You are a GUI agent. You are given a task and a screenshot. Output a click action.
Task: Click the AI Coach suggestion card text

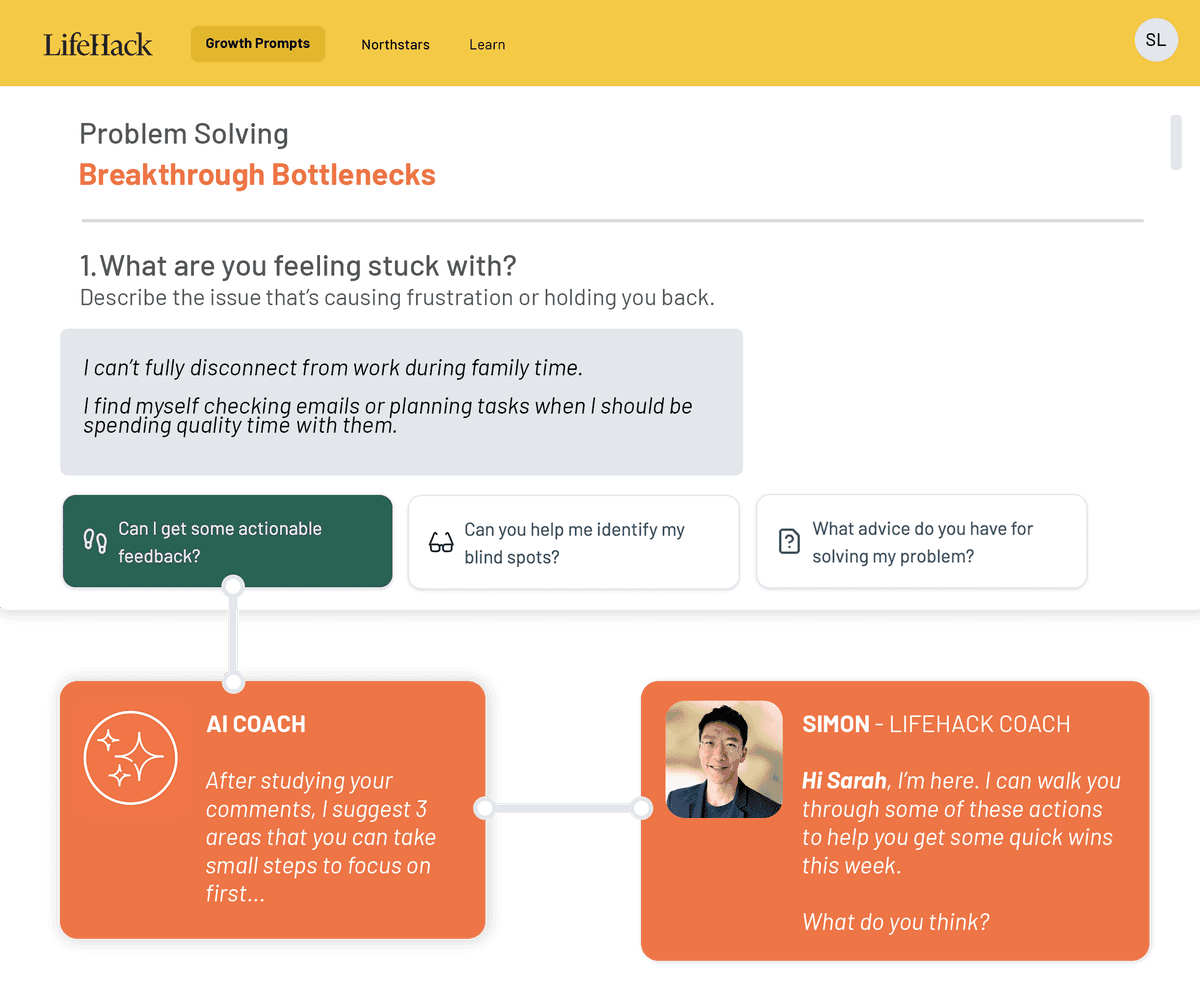(x=320, y=837)
